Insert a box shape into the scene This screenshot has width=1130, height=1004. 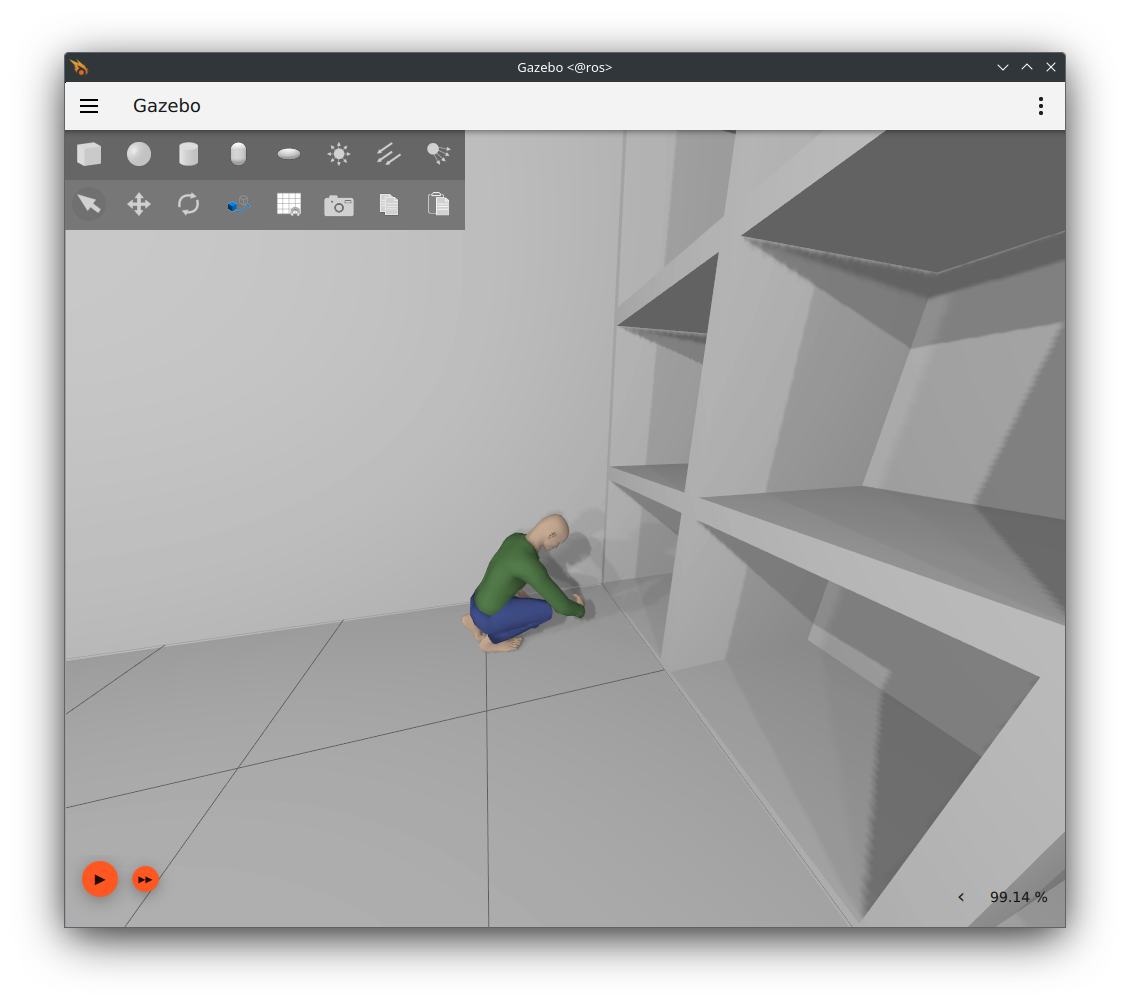[x=89, y=154]
